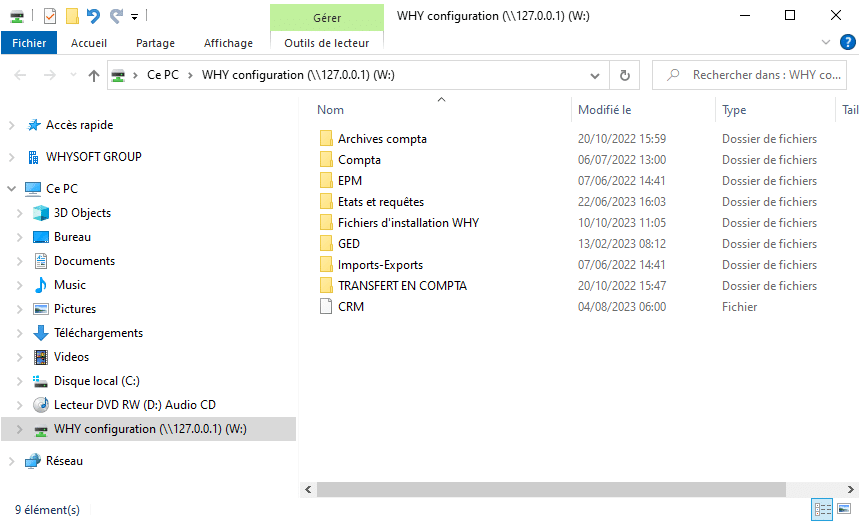Select WHYSOFT GROUP in navigation pane

tap(94, 157)
